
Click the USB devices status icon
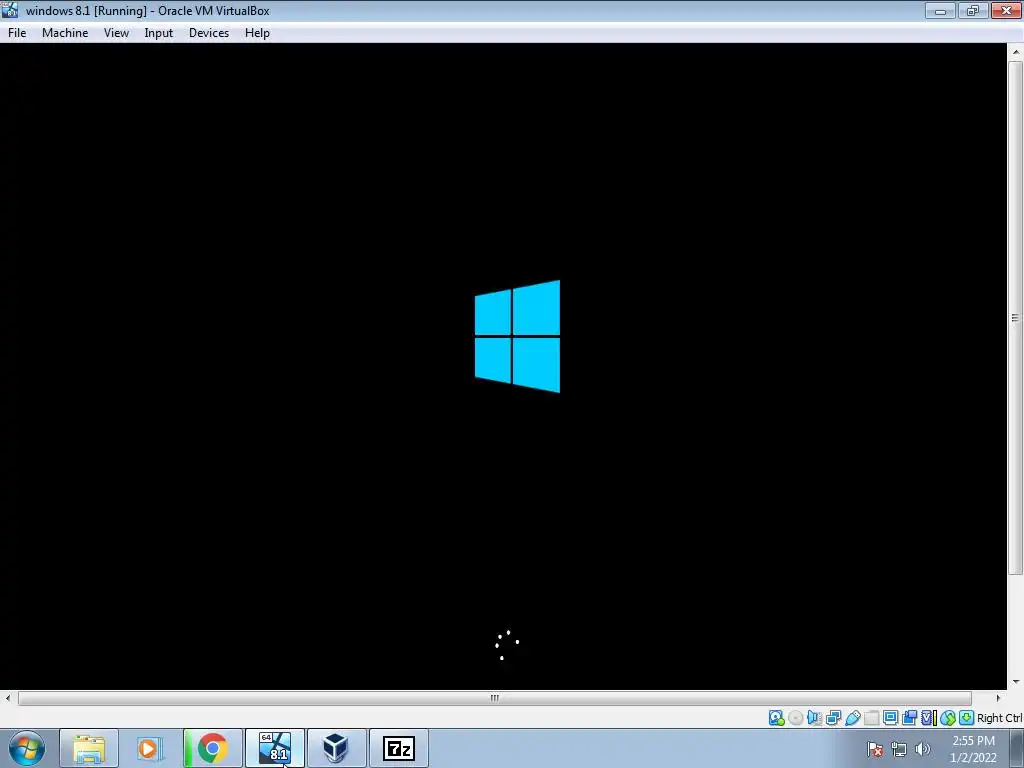tap(852, 718)
